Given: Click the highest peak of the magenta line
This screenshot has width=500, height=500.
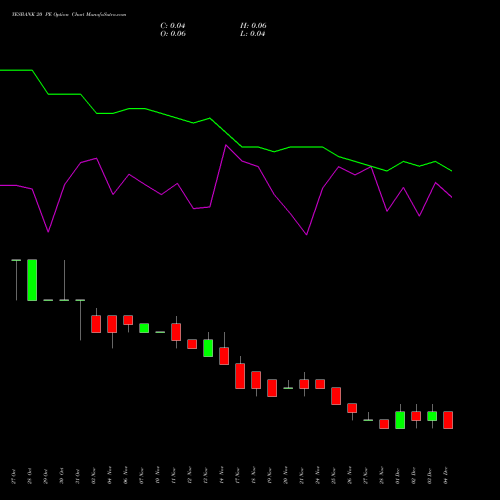Looking at the screenshot, I should click(x=226, y=145).
